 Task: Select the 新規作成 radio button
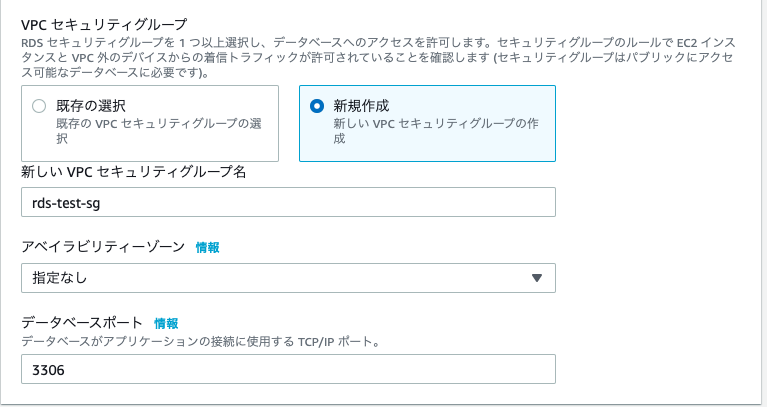(317, 105)
